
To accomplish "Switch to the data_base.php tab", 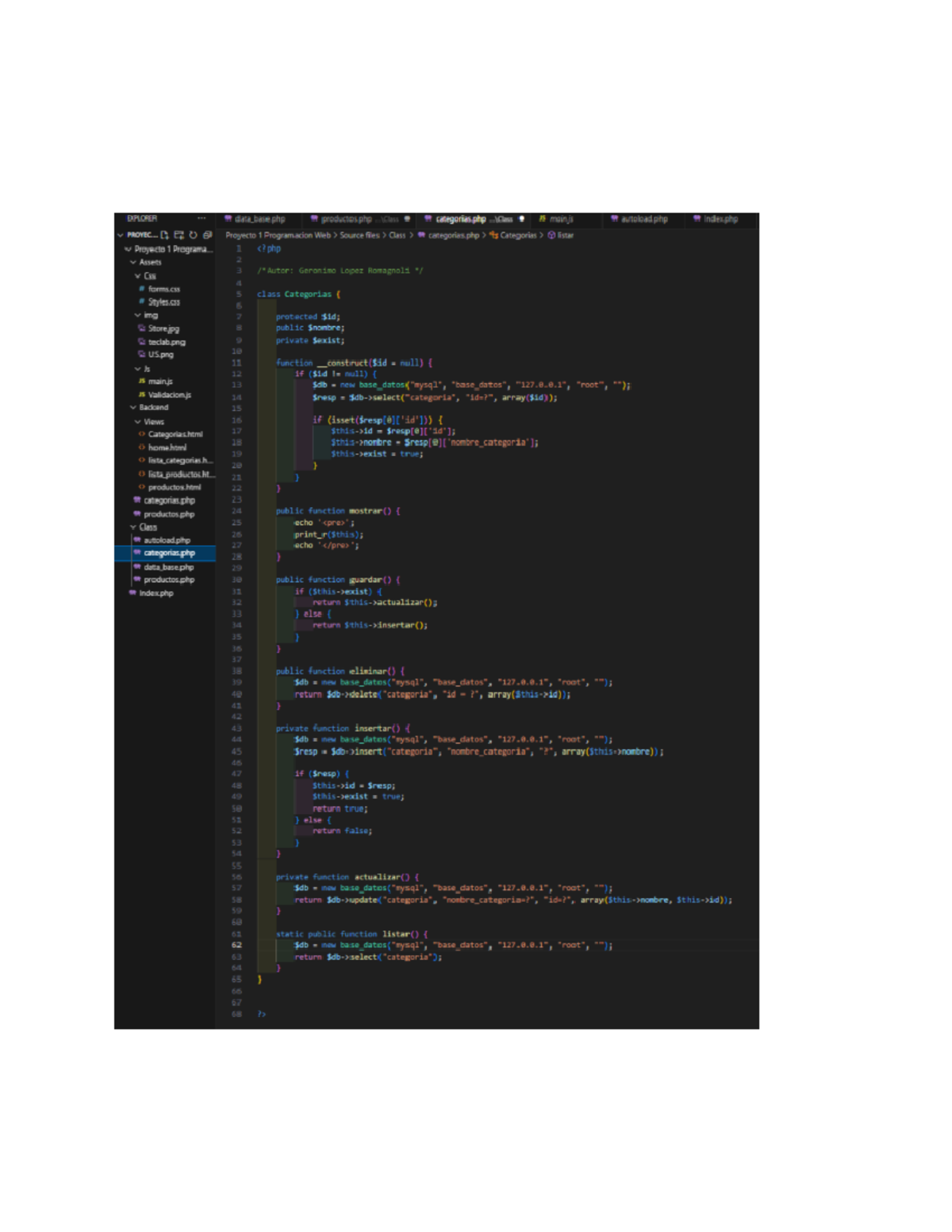I will (259, 219).
